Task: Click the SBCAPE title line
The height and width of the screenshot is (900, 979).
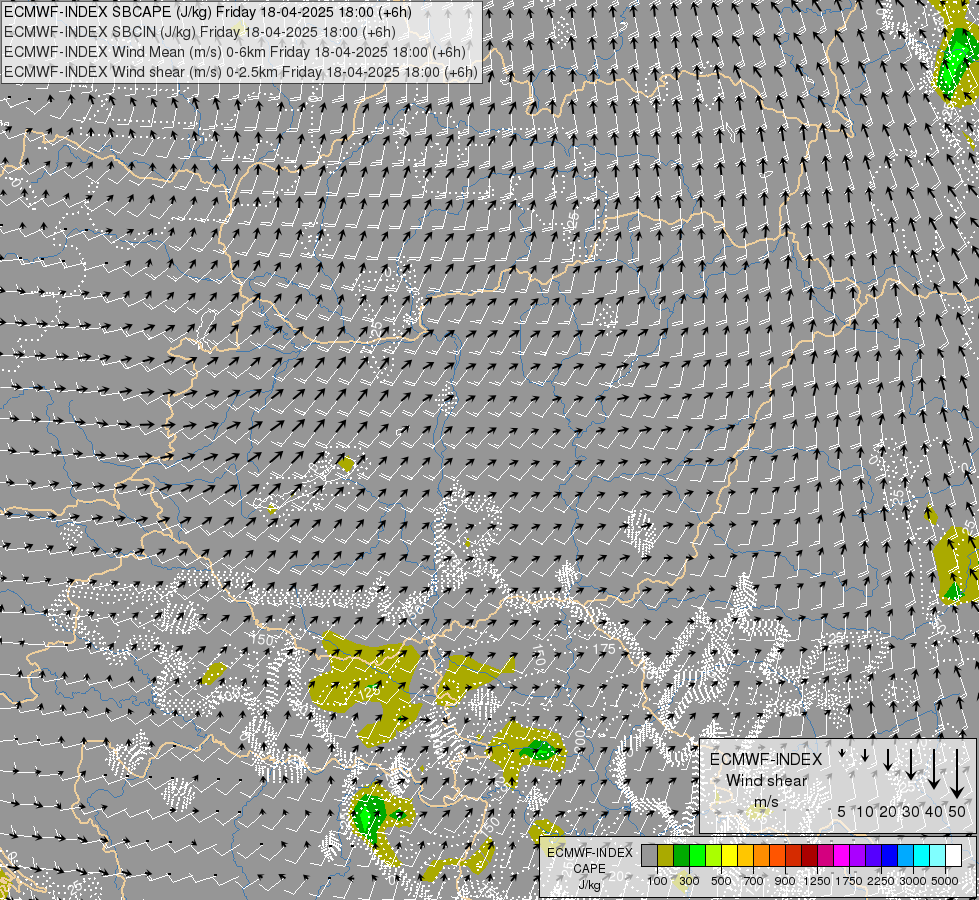Action: [x=207, y=12]
